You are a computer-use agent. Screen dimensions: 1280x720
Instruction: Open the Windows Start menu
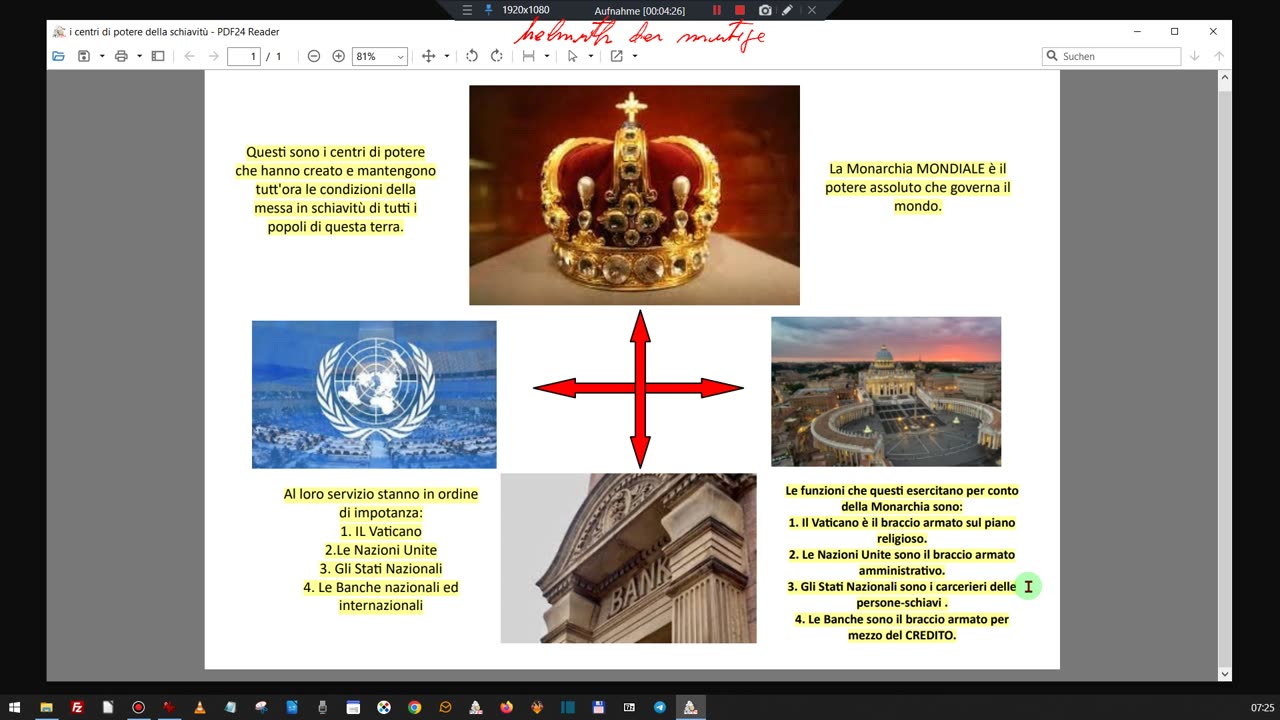click(14, 707)
